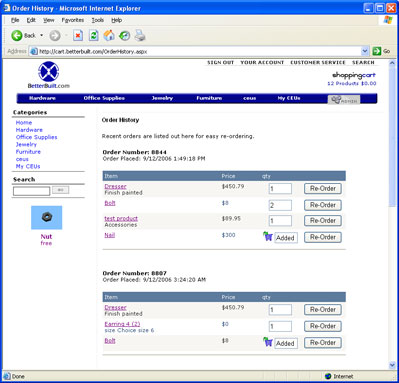Click the Print icon in toolbar
Viewport: 399px width, 383px height.
[x=140, y=35]
